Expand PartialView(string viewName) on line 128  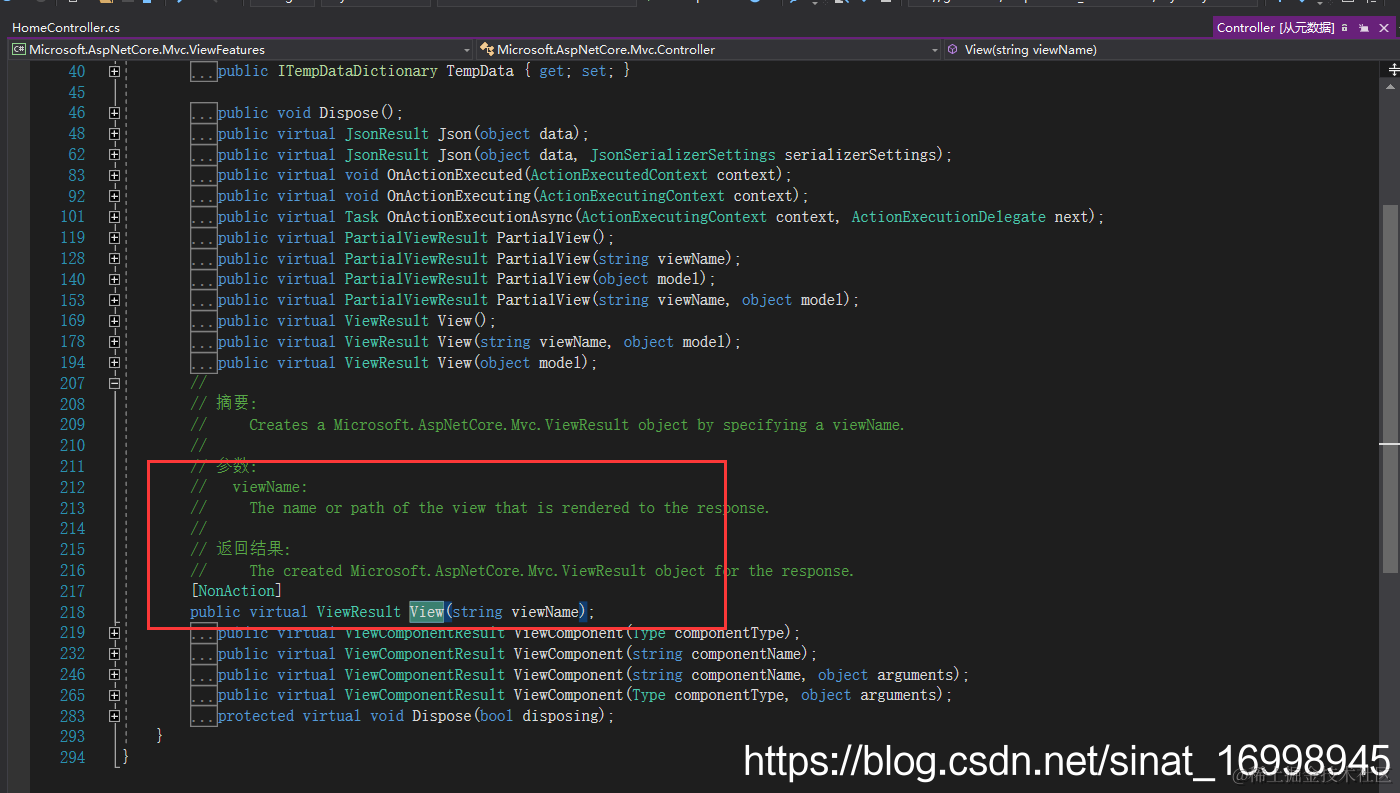point(114,259)
